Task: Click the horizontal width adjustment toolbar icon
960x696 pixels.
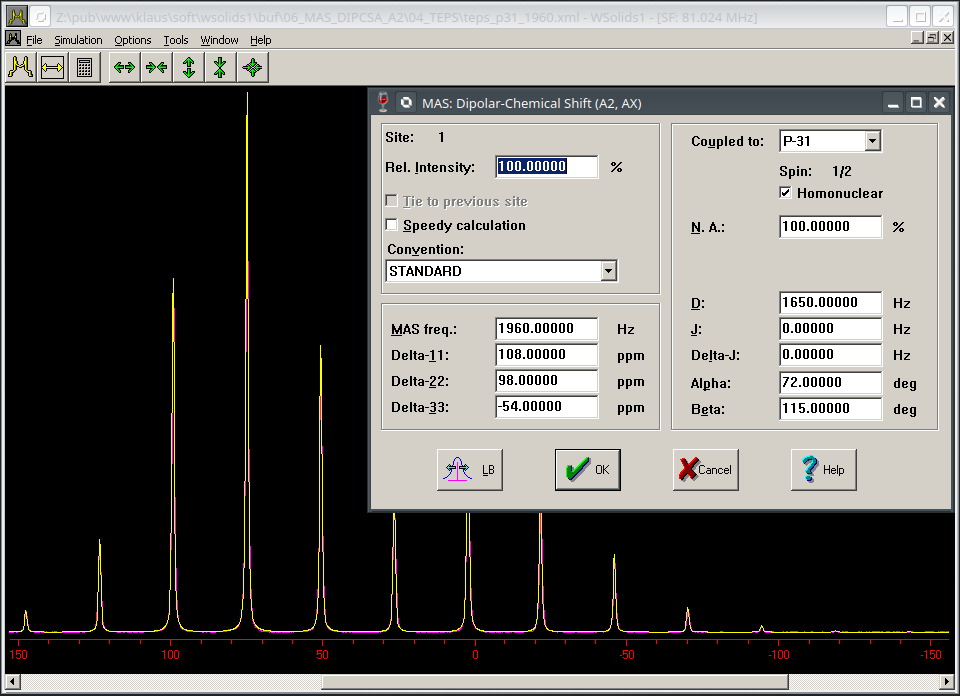Action: pos(52,66)
